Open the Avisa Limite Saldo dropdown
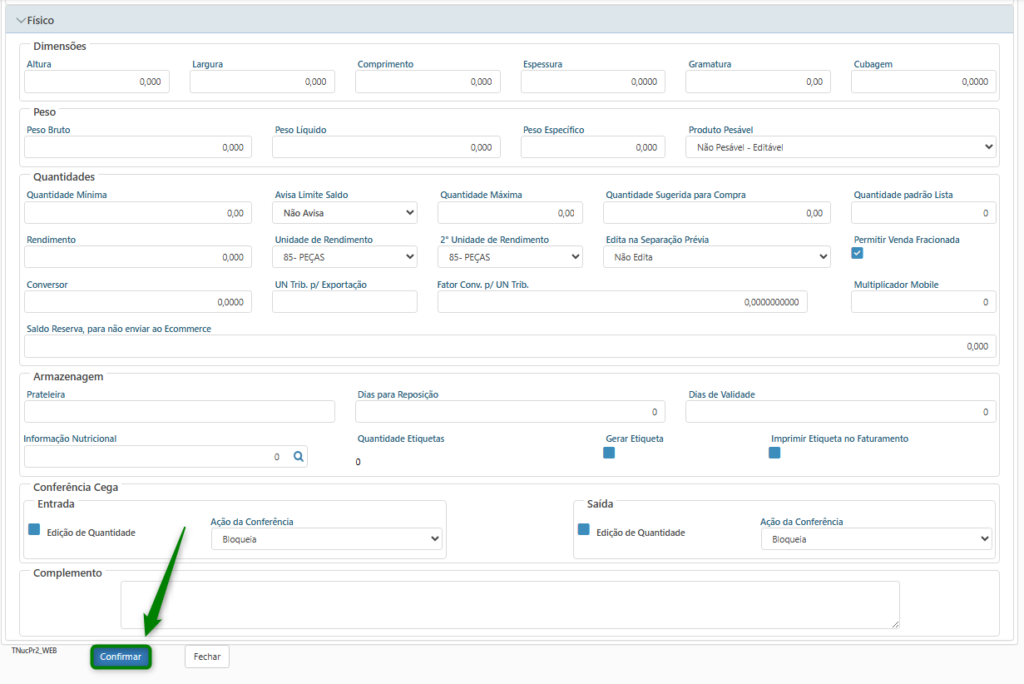 pyautogui.click(x=345, y=212)
